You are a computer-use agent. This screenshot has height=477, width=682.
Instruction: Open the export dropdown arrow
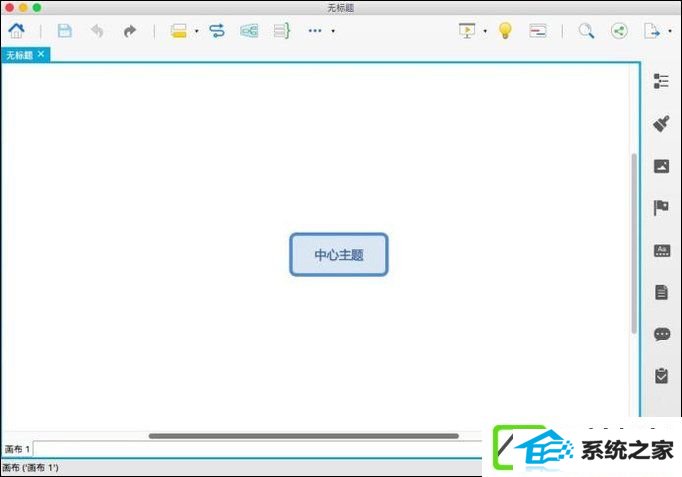(670, 31)
